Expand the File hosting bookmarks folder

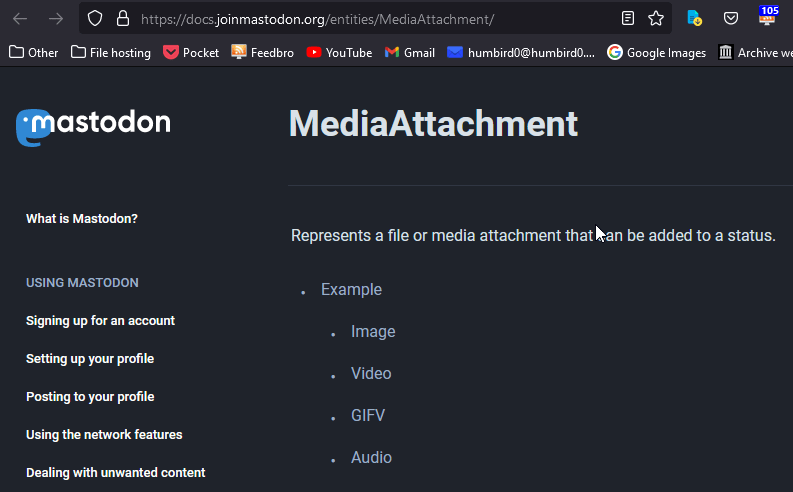pyautogui.click(x=110, y=52)
